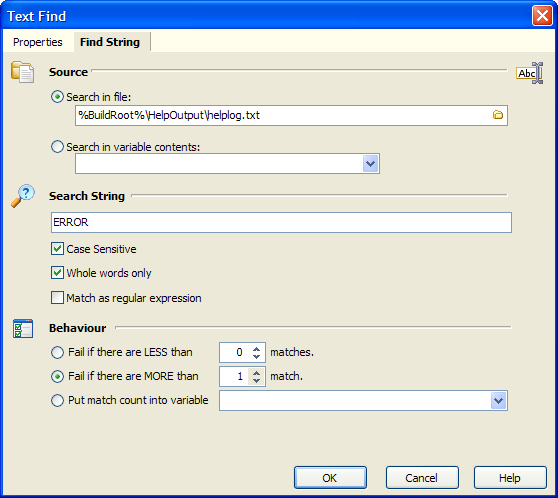Disable the Case Sensitive checkbox
The height and width of the screenshot is (498, 558).
pos(57,248)
